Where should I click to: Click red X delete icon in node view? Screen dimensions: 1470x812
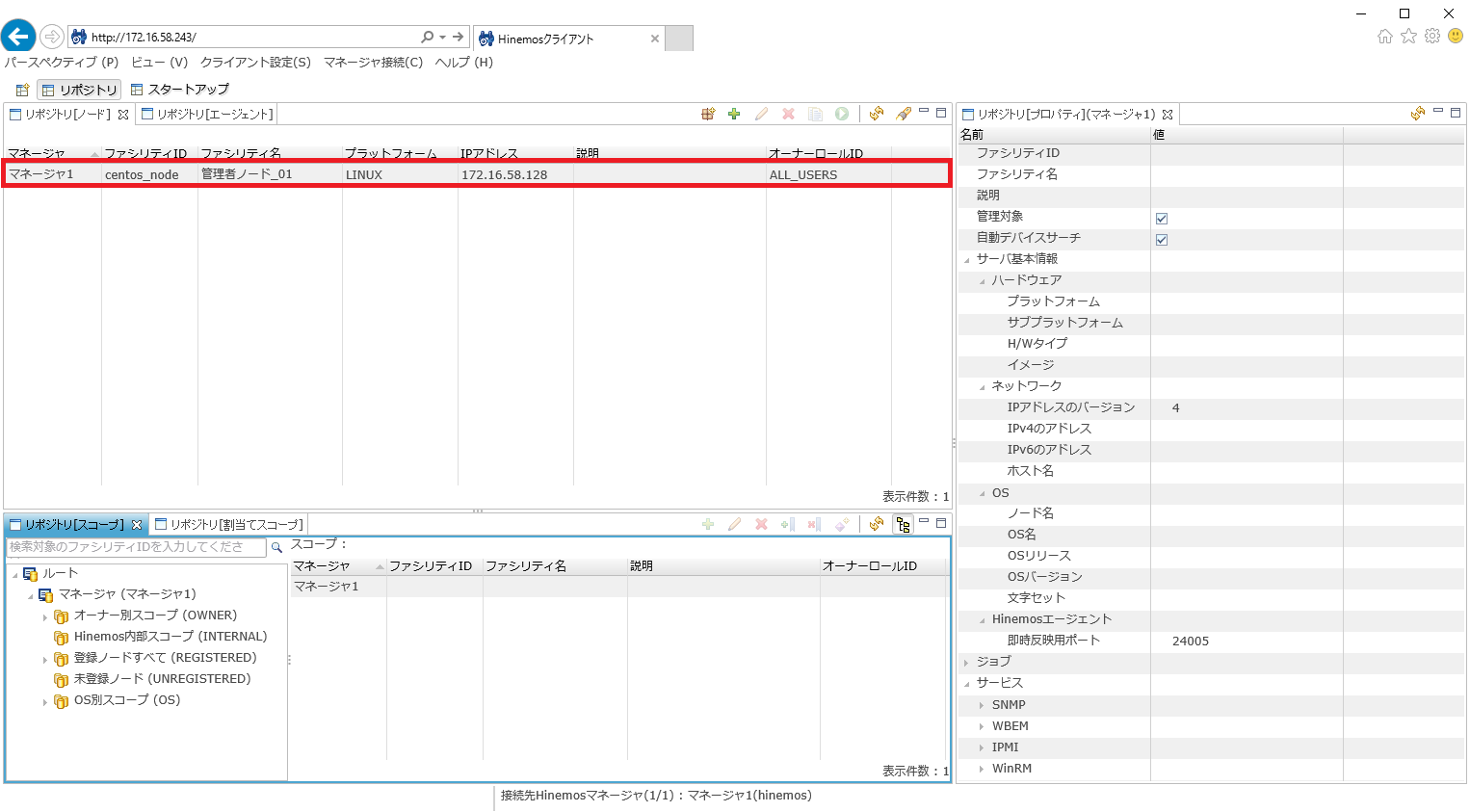pos(788,114)
